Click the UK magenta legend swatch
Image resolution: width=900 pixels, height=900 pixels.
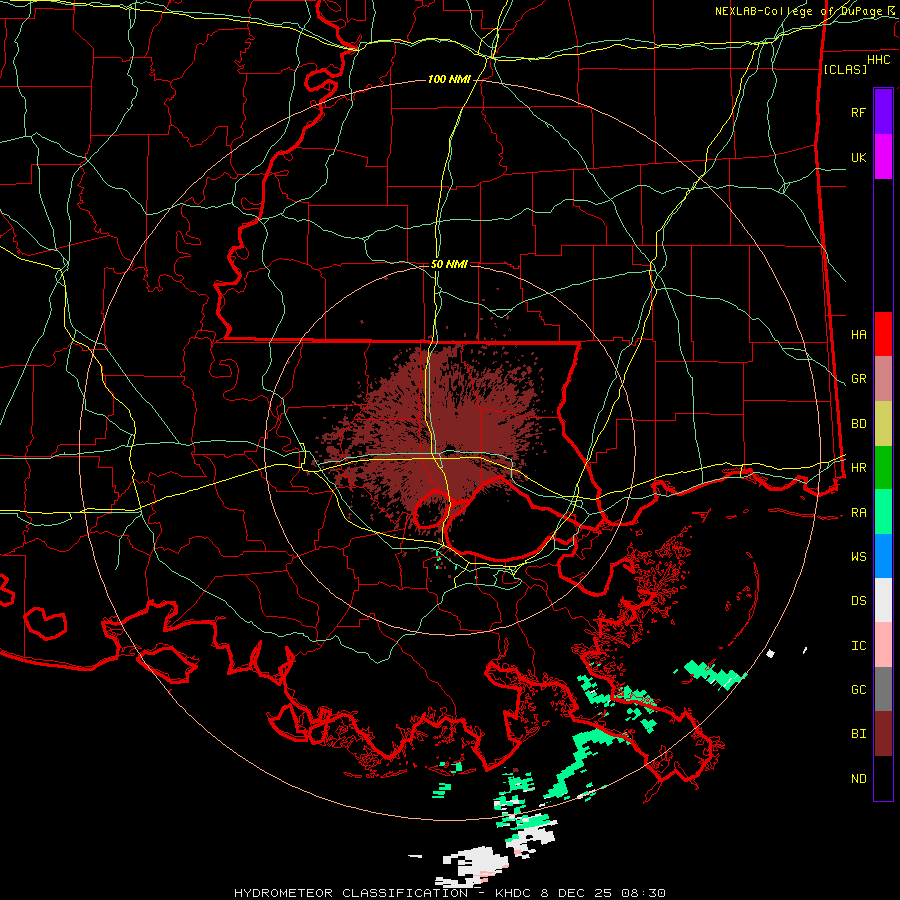click(883, 157)
